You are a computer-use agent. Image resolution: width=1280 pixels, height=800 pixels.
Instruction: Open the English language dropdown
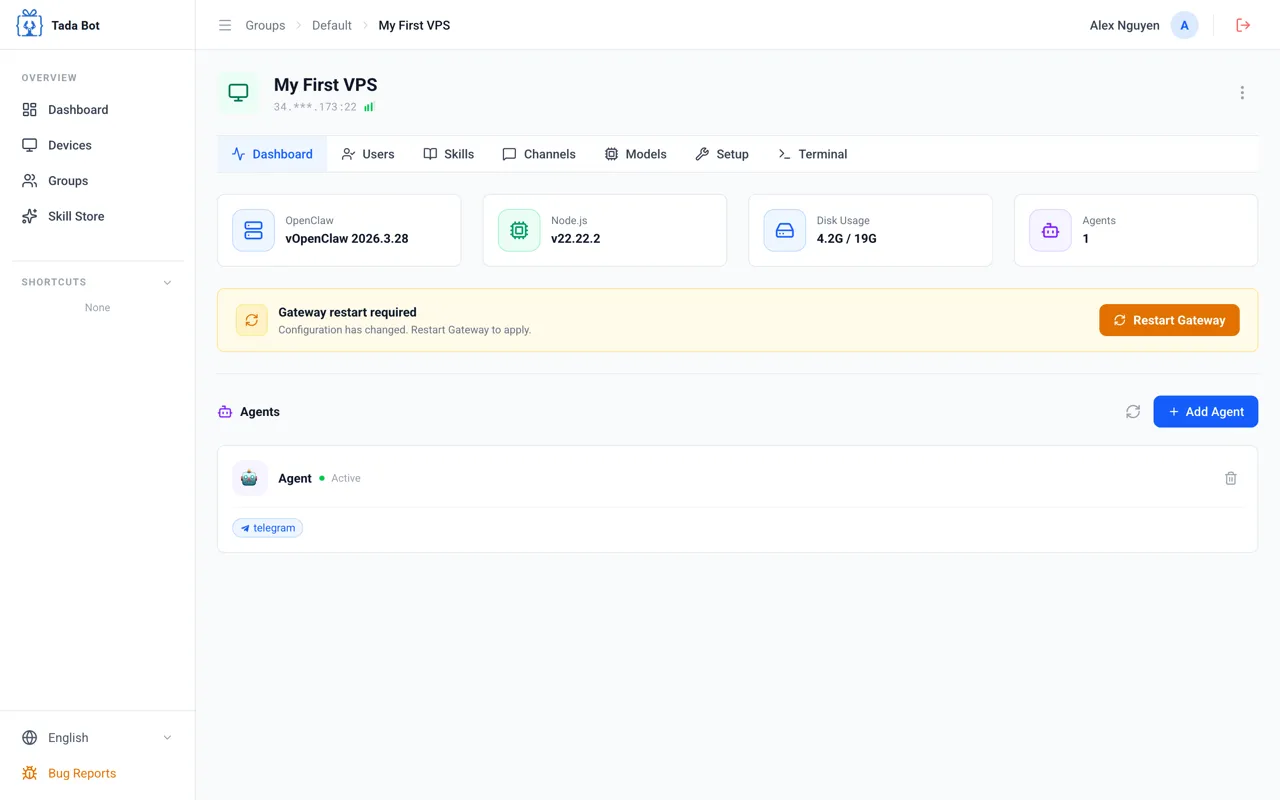pyautogui.click(x=97, y=738)
